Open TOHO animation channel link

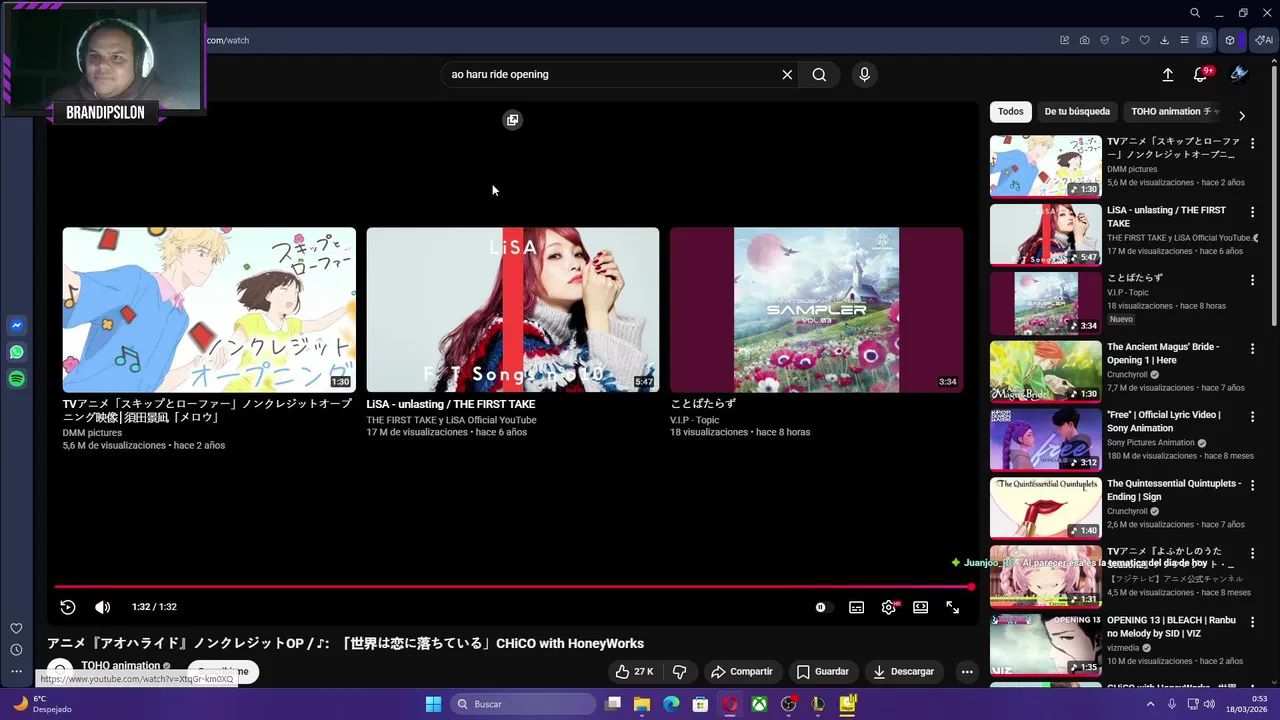click(x=121, y=665)
